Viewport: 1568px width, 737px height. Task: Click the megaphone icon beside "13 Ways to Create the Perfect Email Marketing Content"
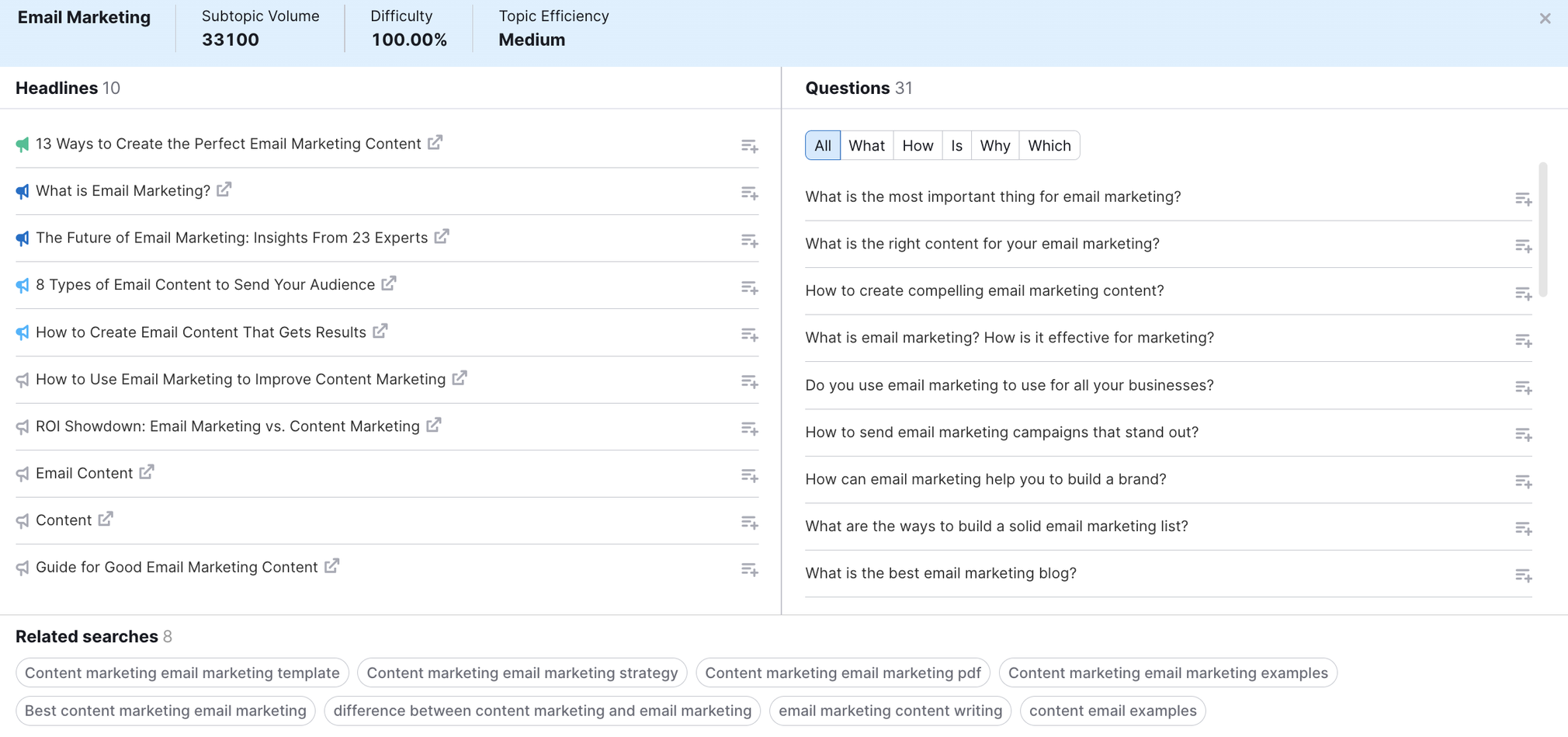tap(21, 143)
